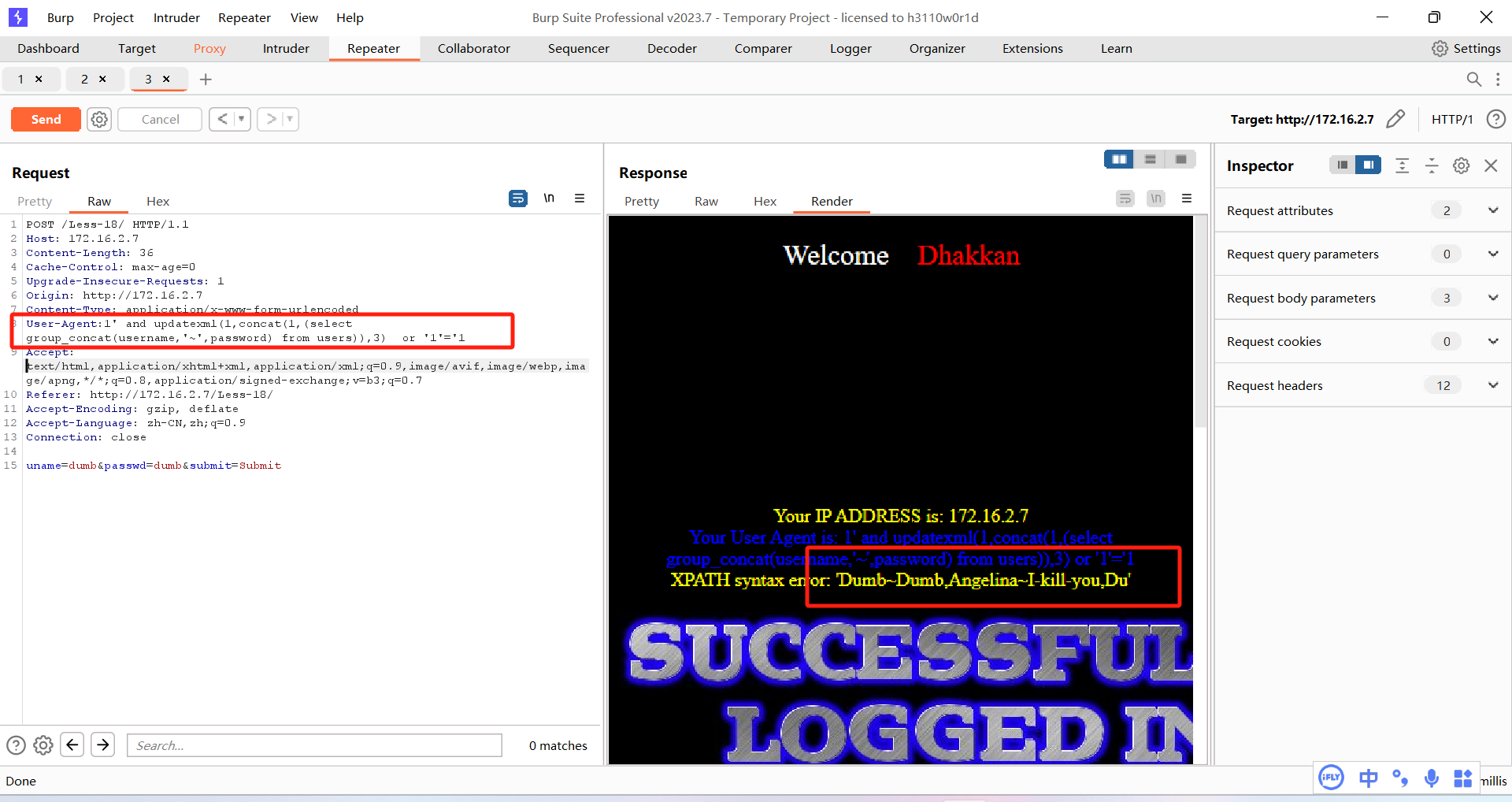Edit the target URL via the pencil icon
Screen dimensions: 1512x802
click(x=1397, y=119)
